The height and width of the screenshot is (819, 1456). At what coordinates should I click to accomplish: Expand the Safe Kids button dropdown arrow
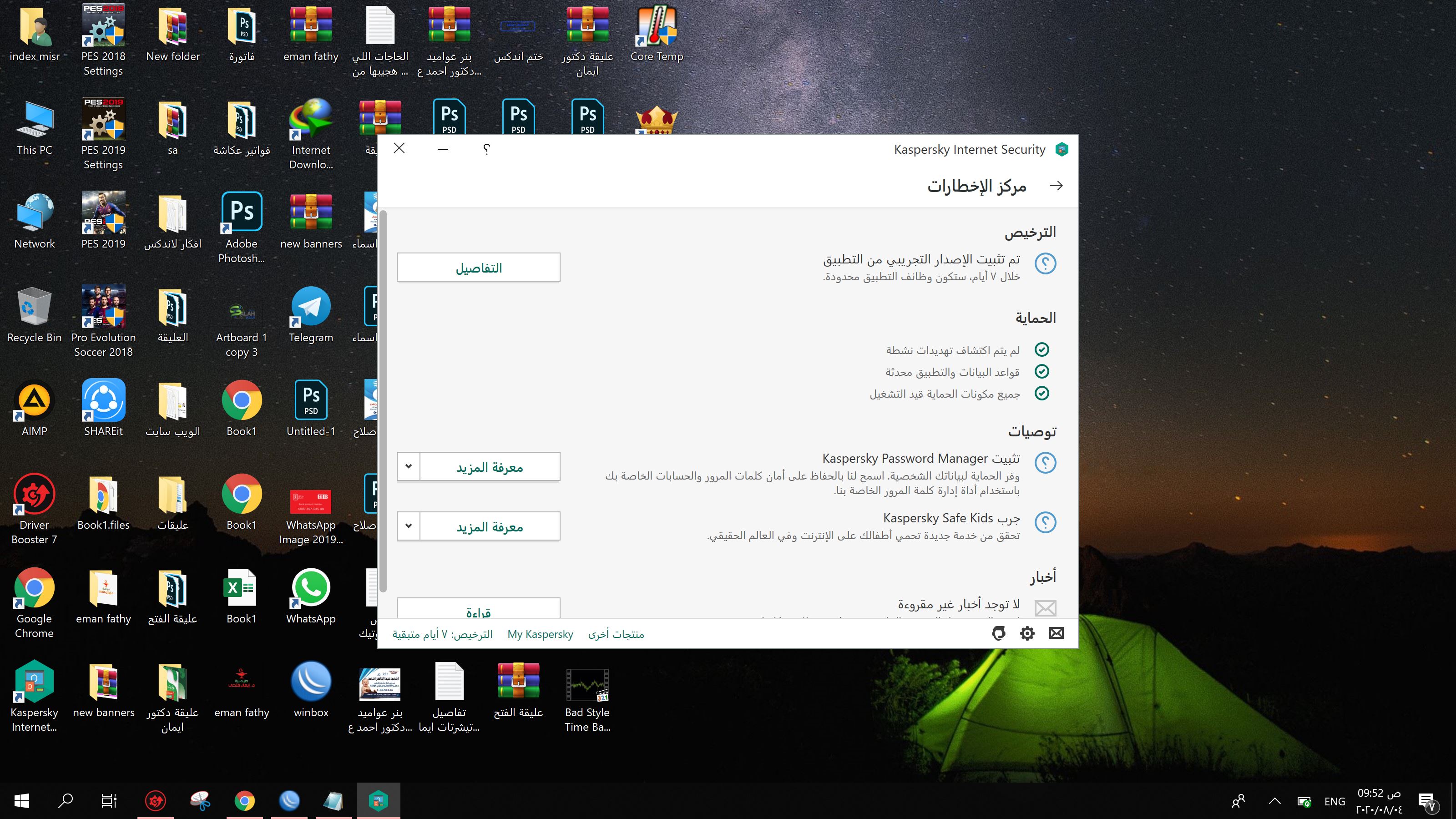(x=408, y=527)
